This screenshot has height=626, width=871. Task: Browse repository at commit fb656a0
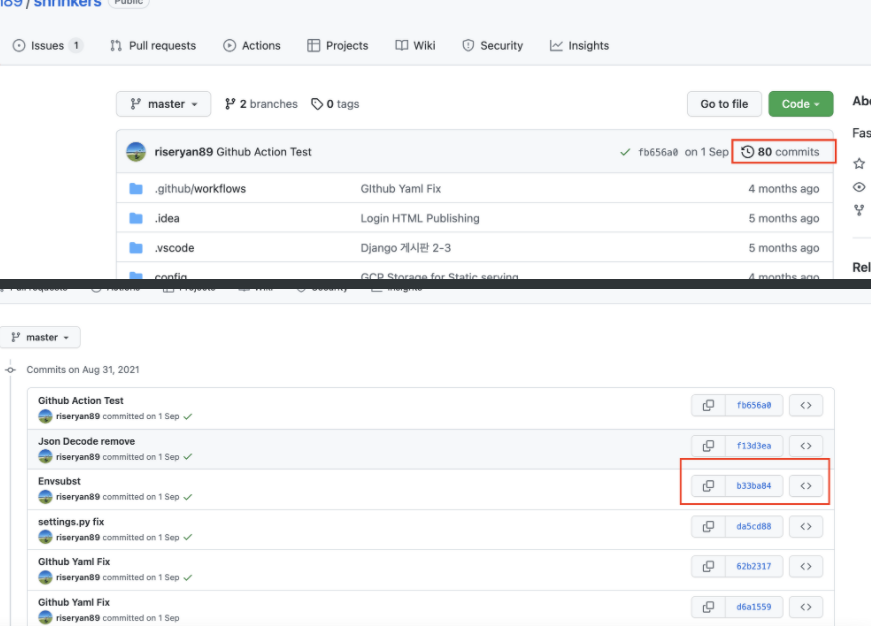point(805,405)
